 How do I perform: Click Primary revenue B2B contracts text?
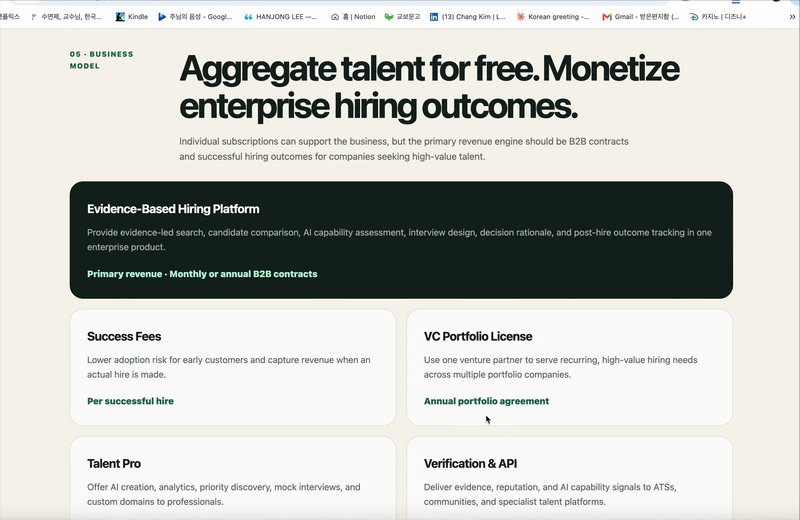click(202, 274)
